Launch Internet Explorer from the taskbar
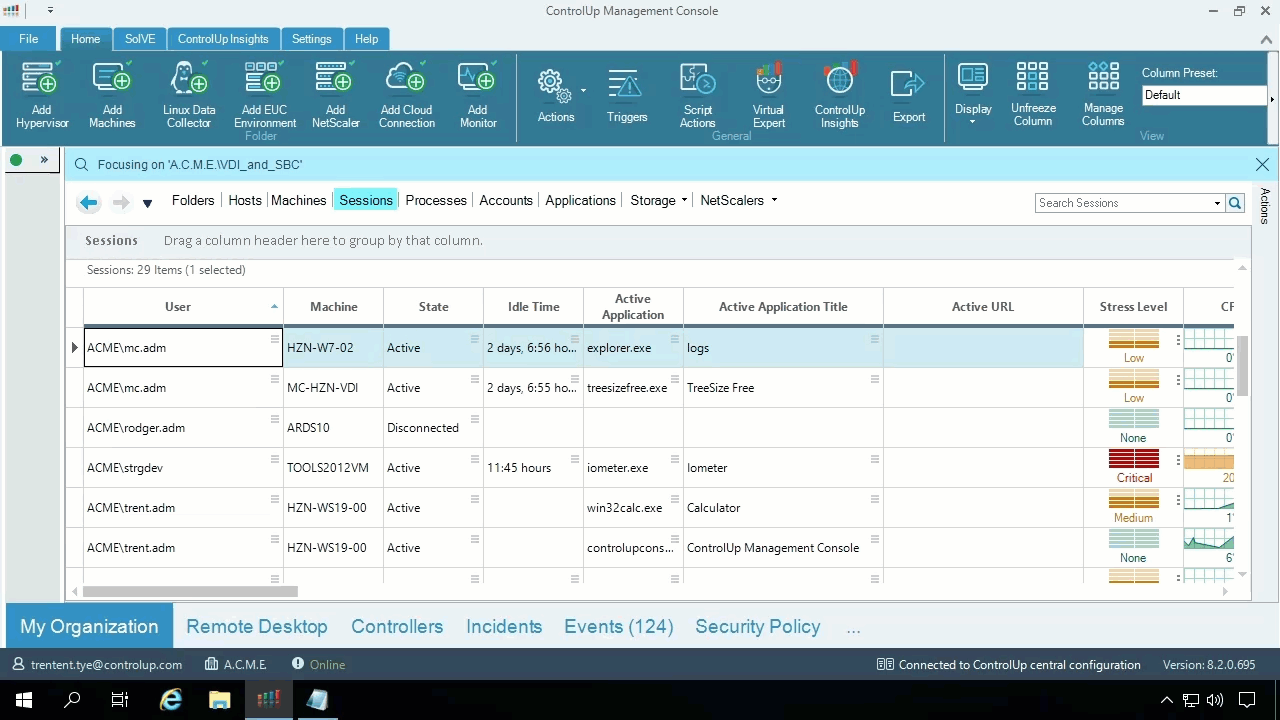Screen dimensions: 1280x720 (172, 700)
